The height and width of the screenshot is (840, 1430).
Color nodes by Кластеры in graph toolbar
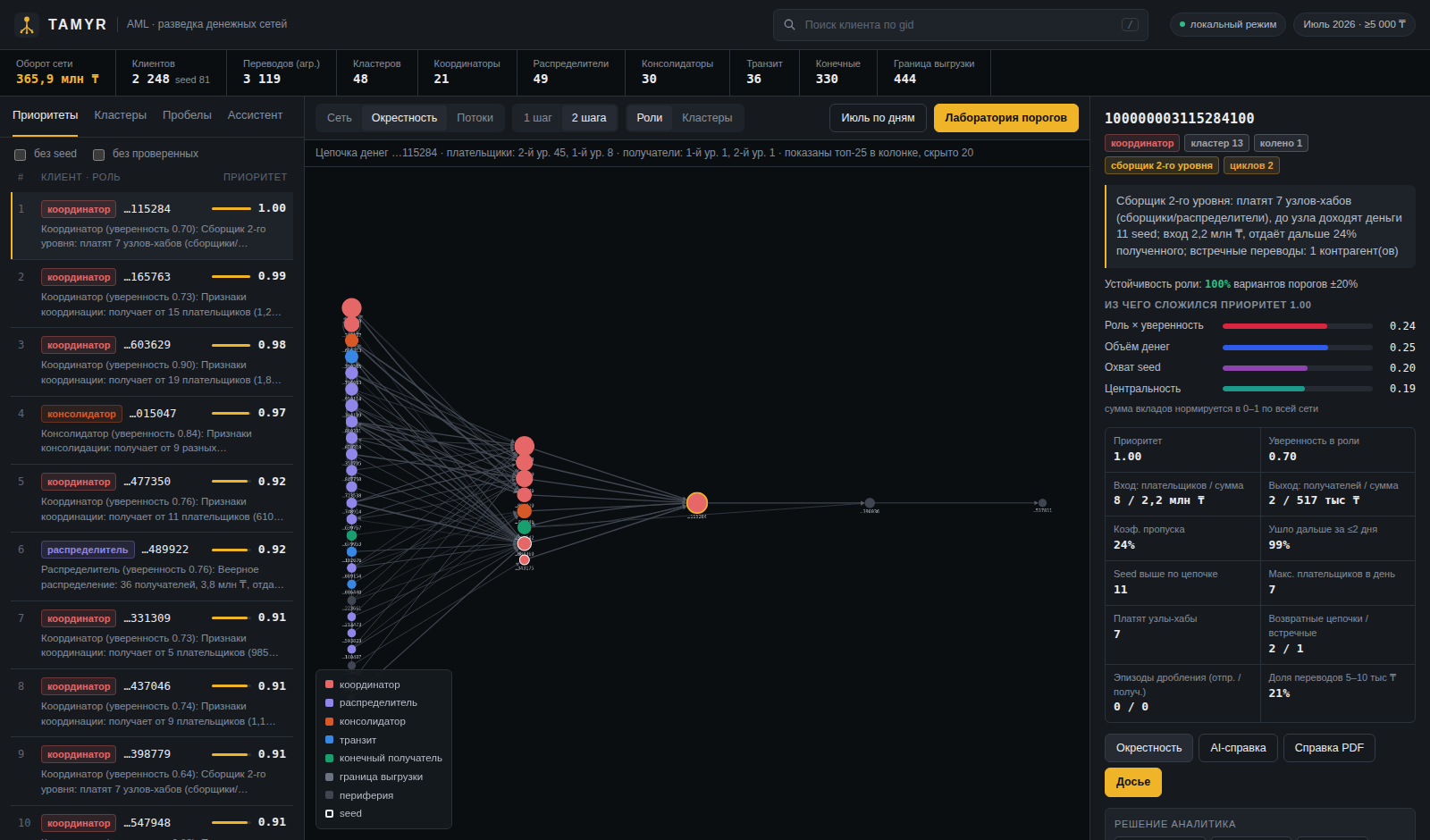[x=707, y=118]
